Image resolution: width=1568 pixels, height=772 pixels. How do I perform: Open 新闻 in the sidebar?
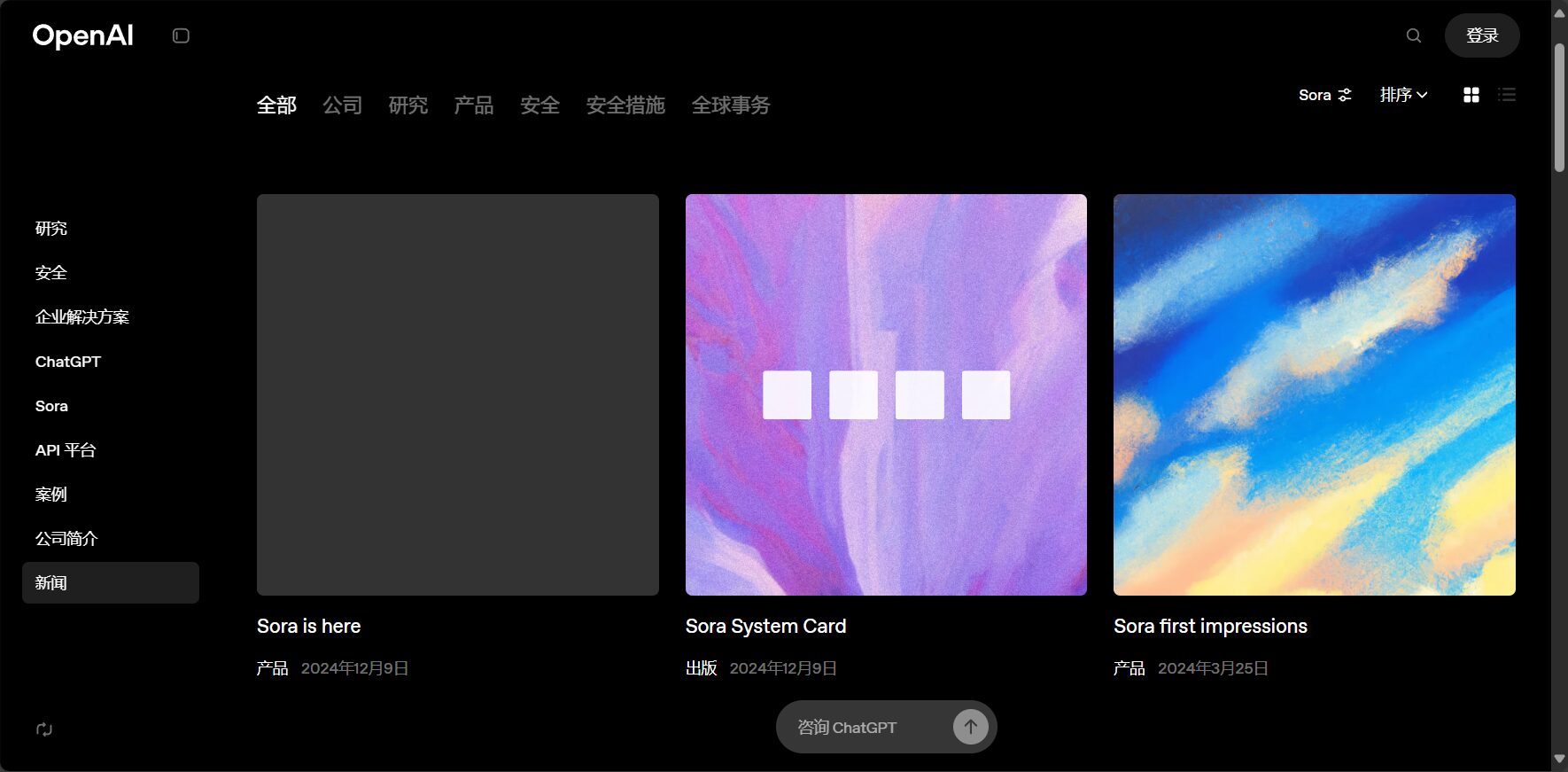[x=111, y=582]
